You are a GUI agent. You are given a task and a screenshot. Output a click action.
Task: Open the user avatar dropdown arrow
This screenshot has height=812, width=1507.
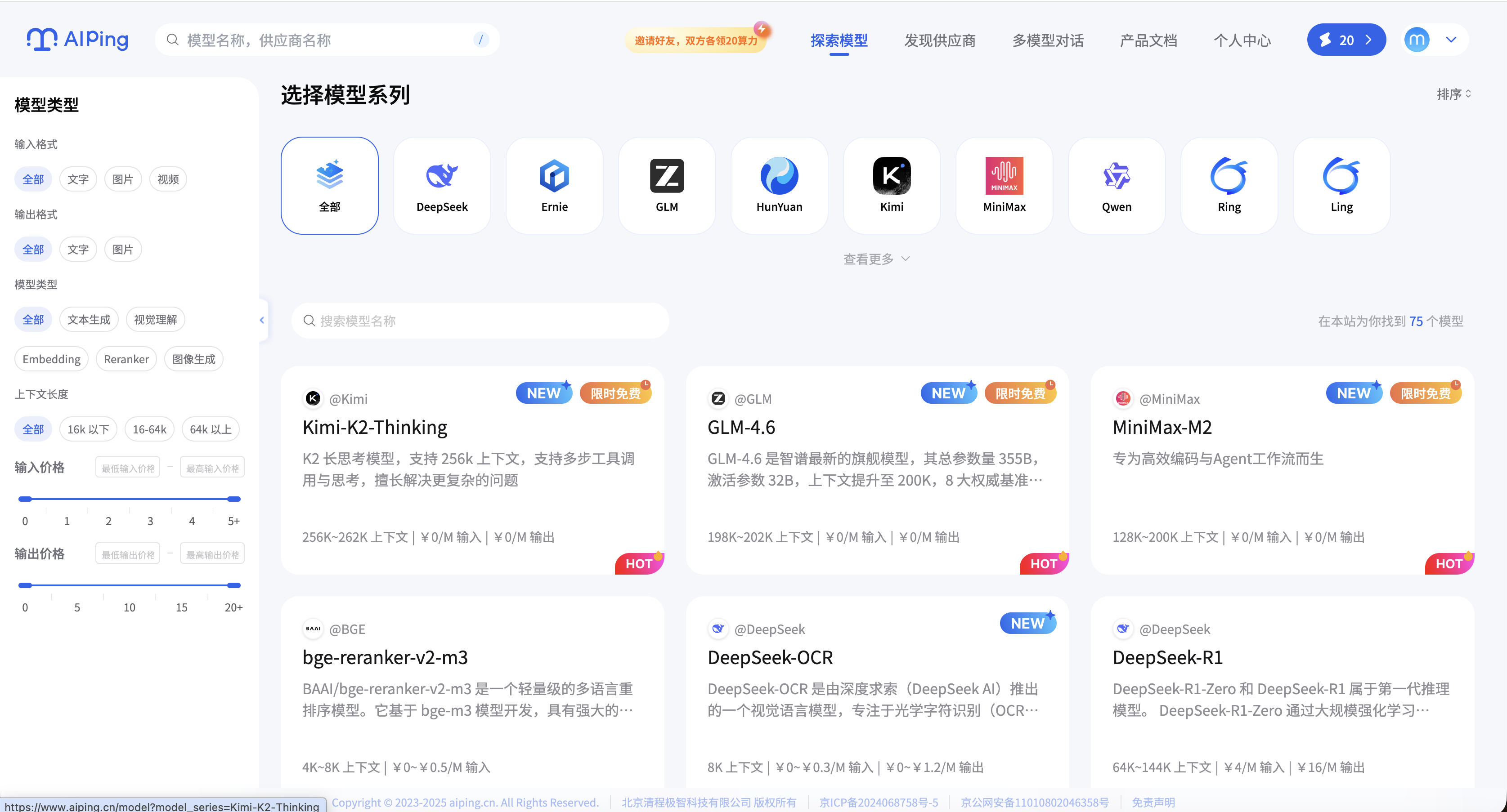(x=1451, y=40)
